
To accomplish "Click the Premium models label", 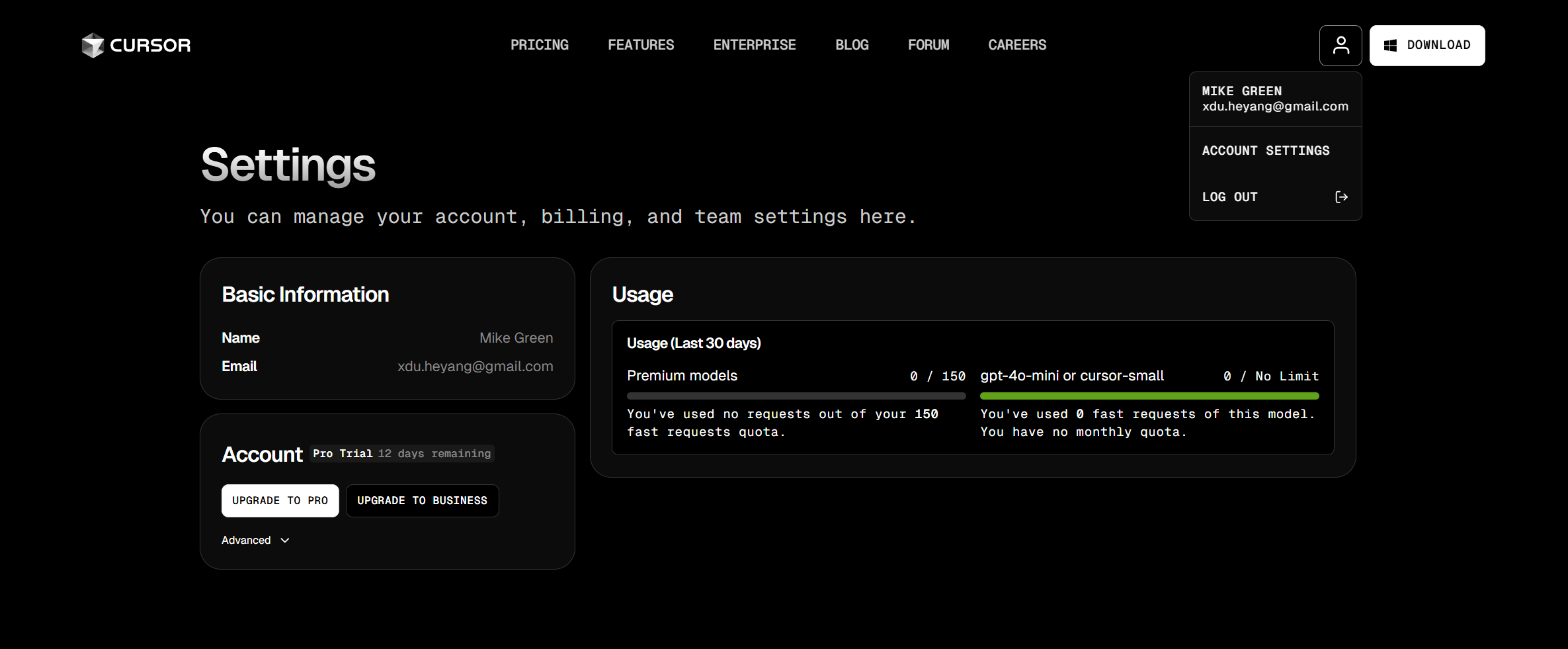I will [682, 376].
